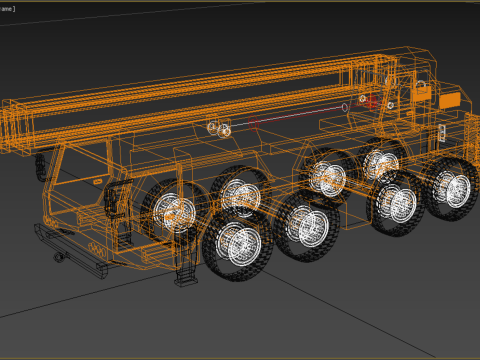Select the solid orange rectangle panel on the cab

pyautogui.click(x=450, y=100)
